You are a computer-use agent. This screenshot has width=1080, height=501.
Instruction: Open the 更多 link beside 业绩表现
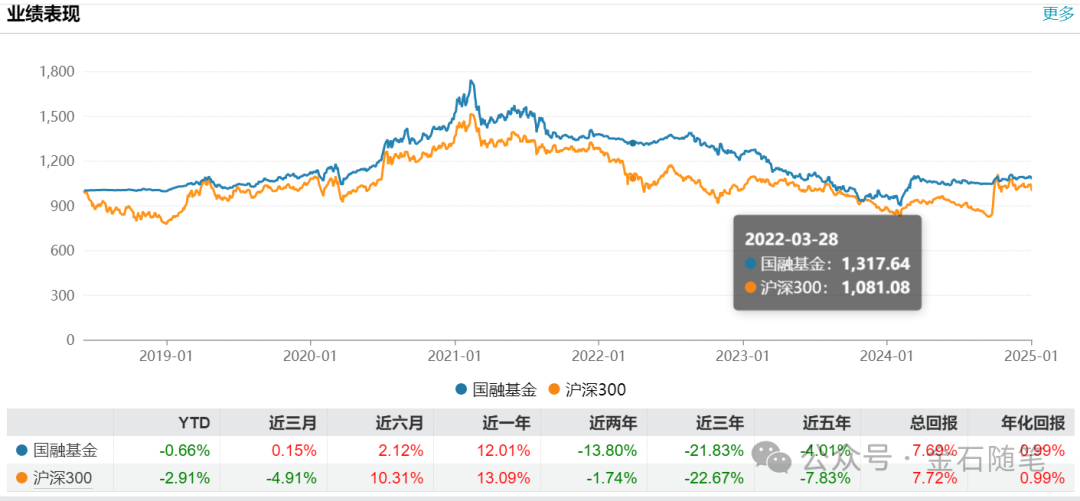[1057, 14]
